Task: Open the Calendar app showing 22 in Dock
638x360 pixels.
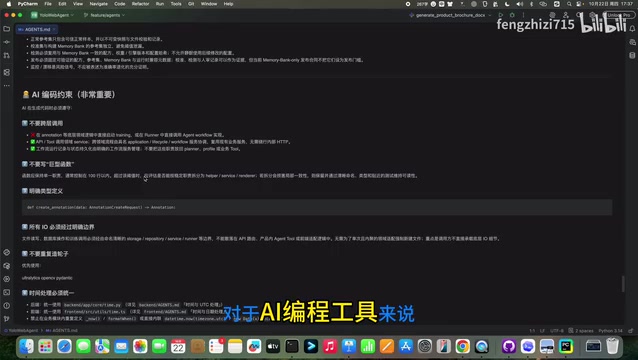Action: pos(178,346)
